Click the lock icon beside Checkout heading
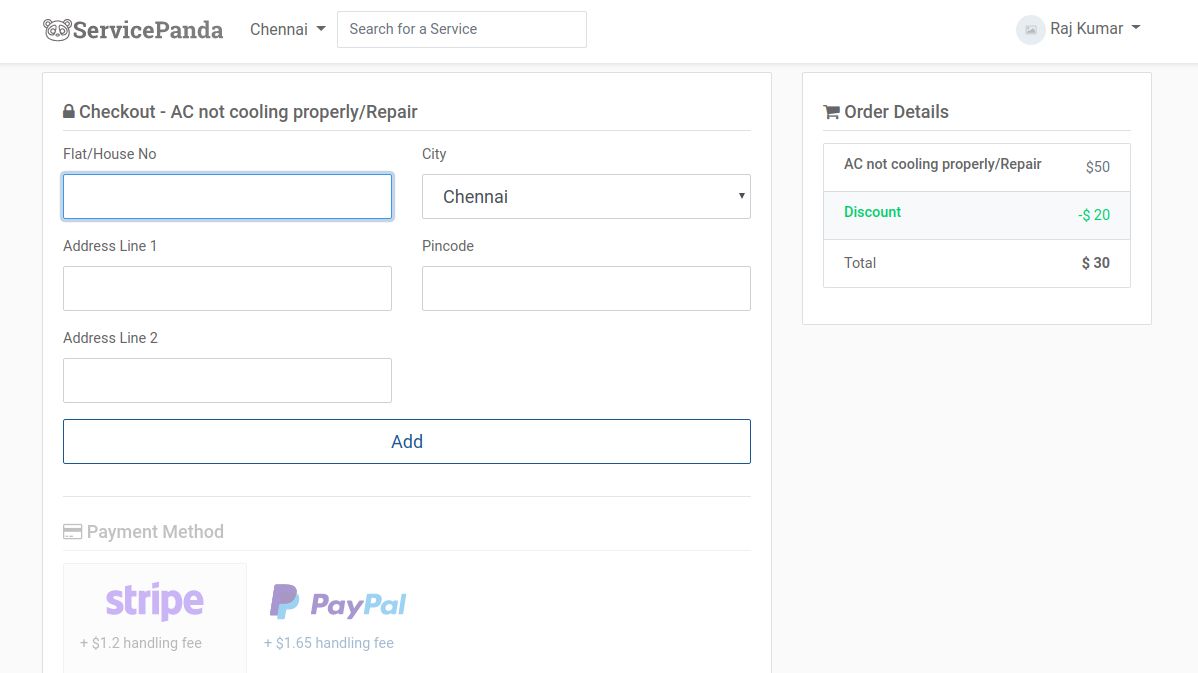Image resolution: width=1198 pixels, height=673 pixels. (x=69, y=112)
